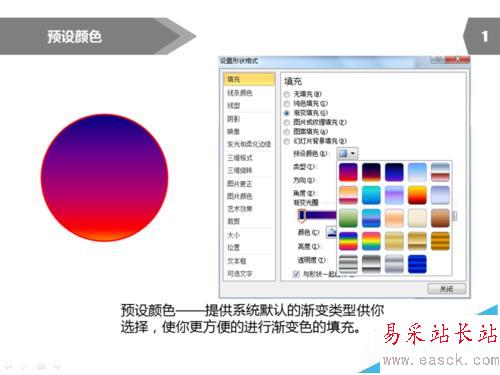Open the 阴影 shadow category

coord(249,119)
